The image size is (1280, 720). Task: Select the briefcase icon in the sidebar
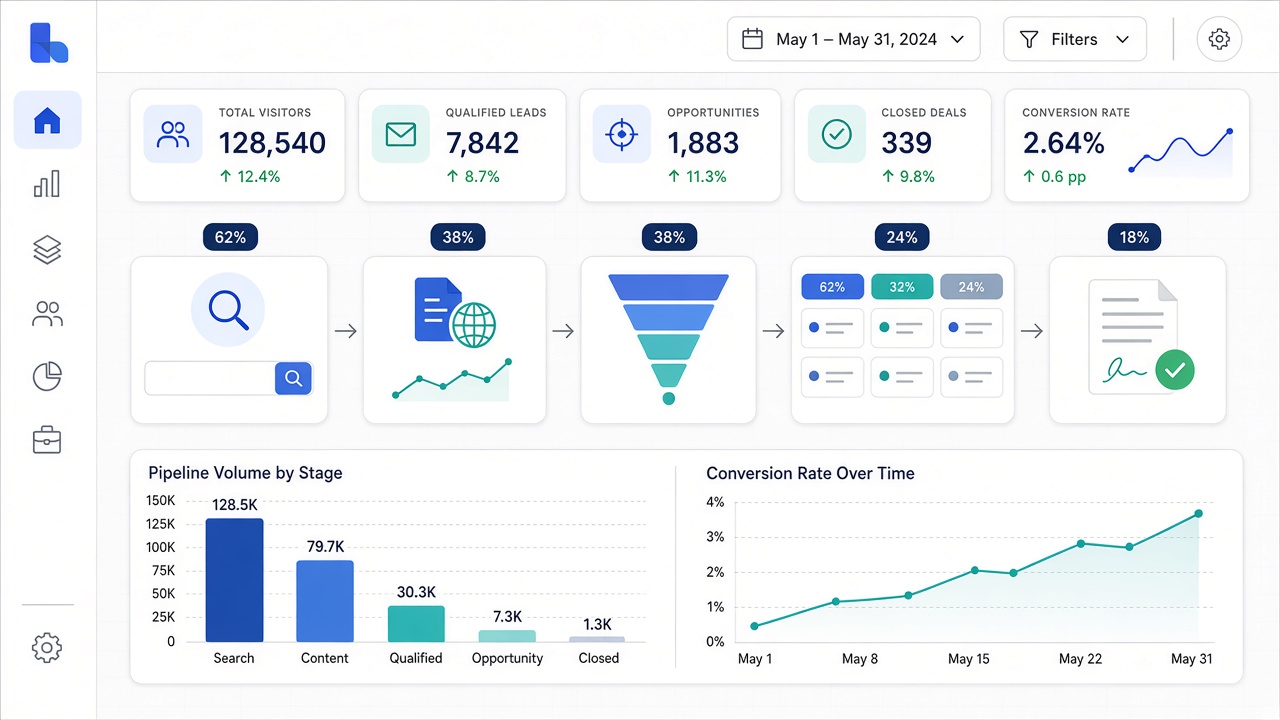point(47,440)
